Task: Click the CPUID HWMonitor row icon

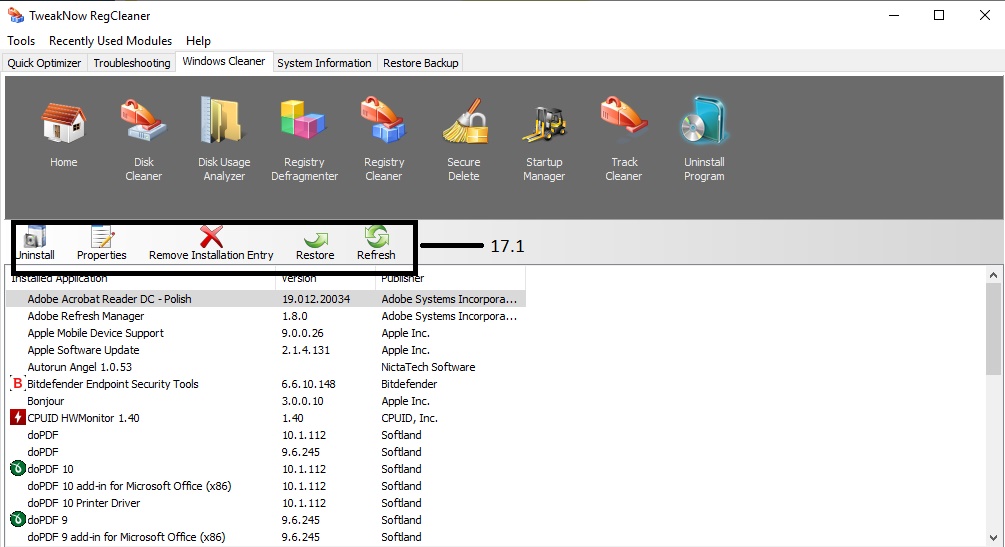Action: tap(17, 417)
